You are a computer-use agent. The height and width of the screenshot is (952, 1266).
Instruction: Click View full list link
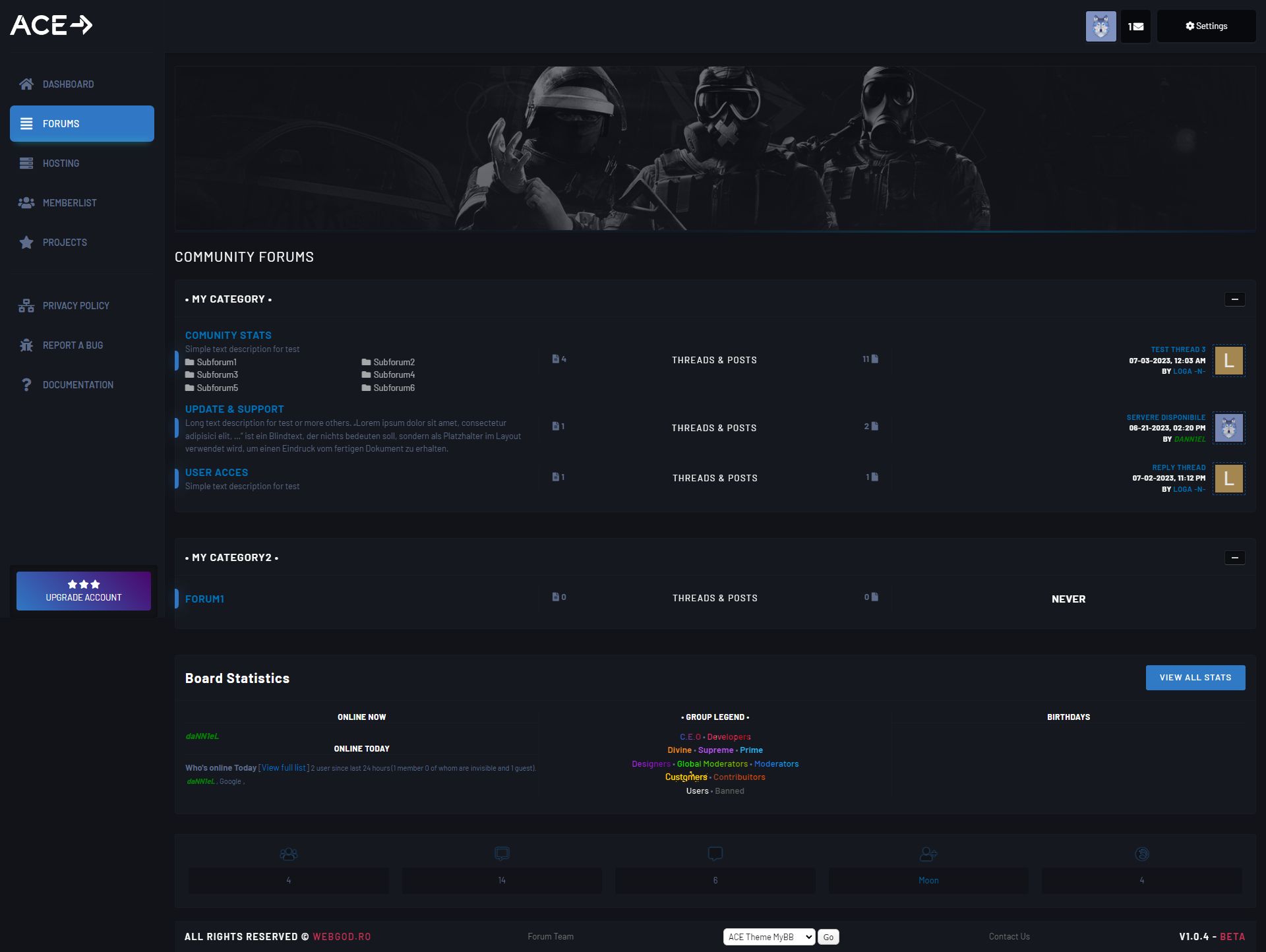click(284, 768)
